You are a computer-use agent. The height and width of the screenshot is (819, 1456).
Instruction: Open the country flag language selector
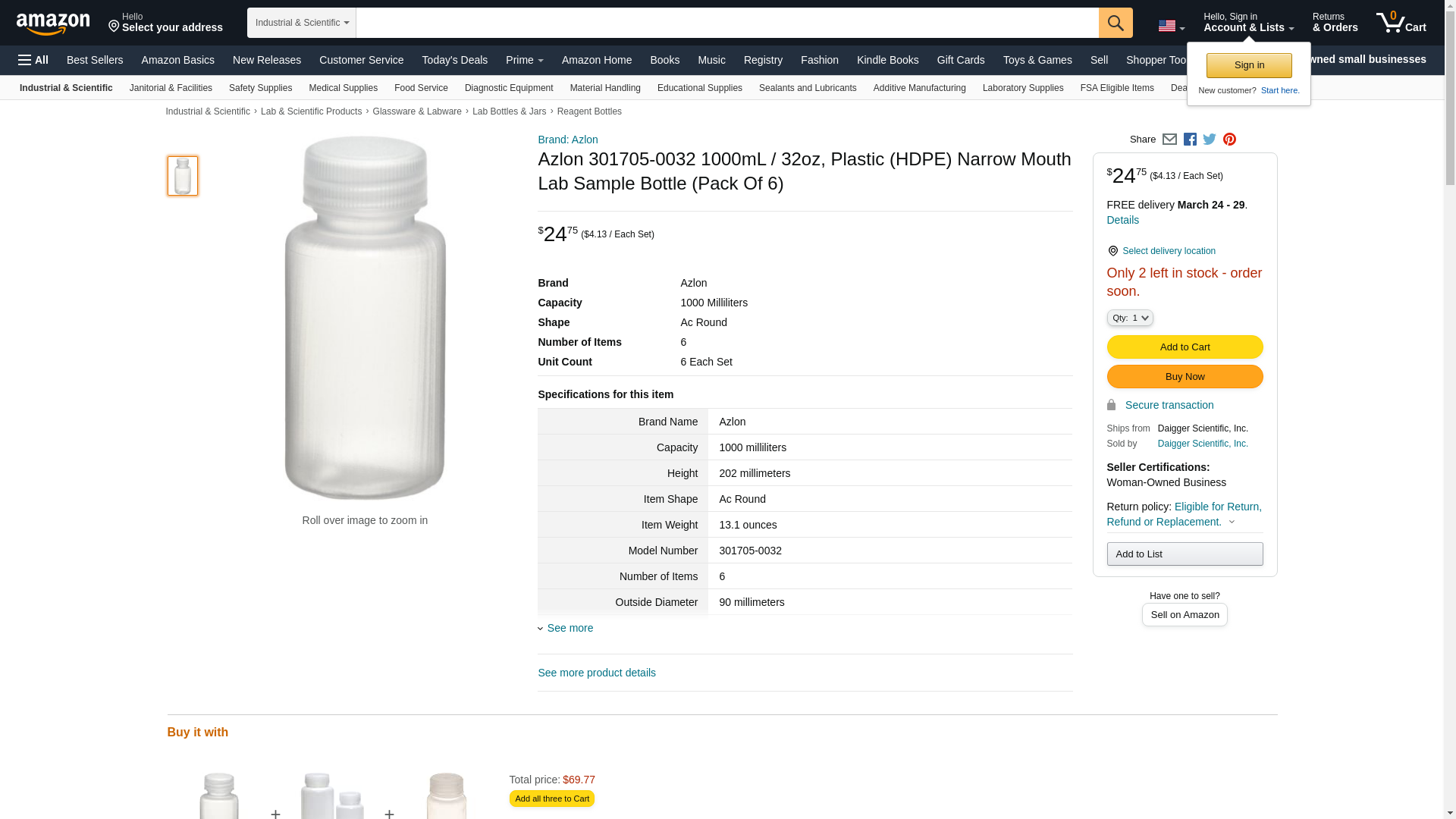(1171, 26)
